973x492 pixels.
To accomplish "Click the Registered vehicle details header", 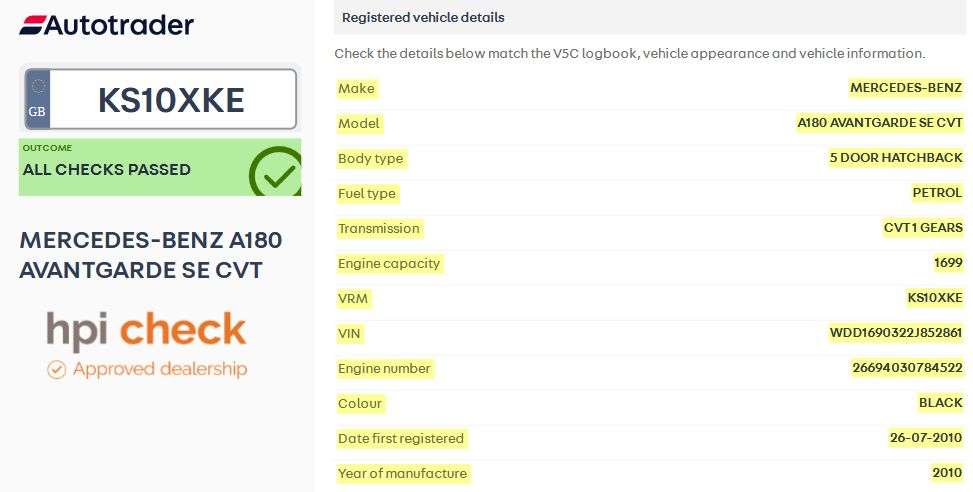I will (423, 17).
